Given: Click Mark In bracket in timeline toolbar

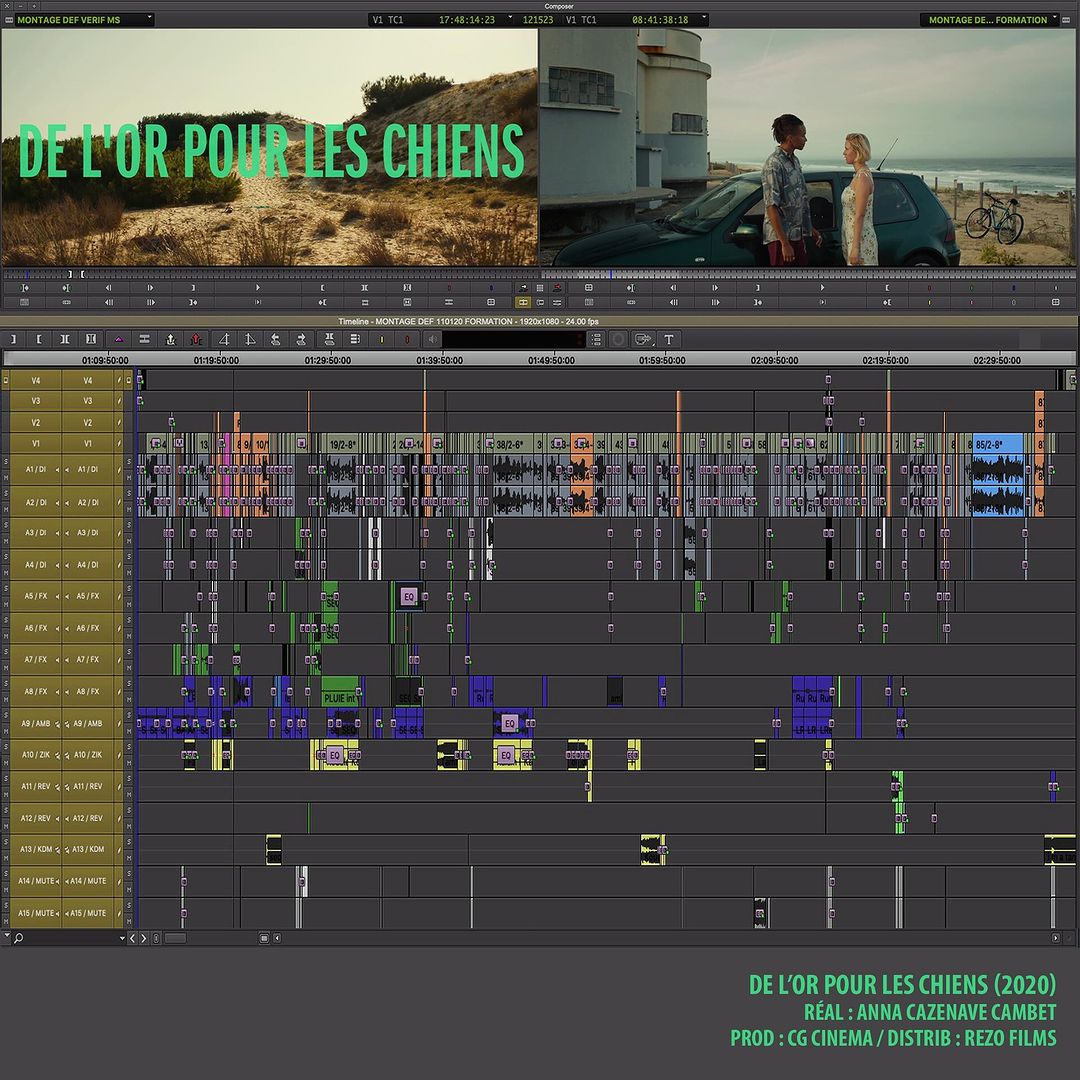Looking at the screenshot, I should (x=39, y=339).
